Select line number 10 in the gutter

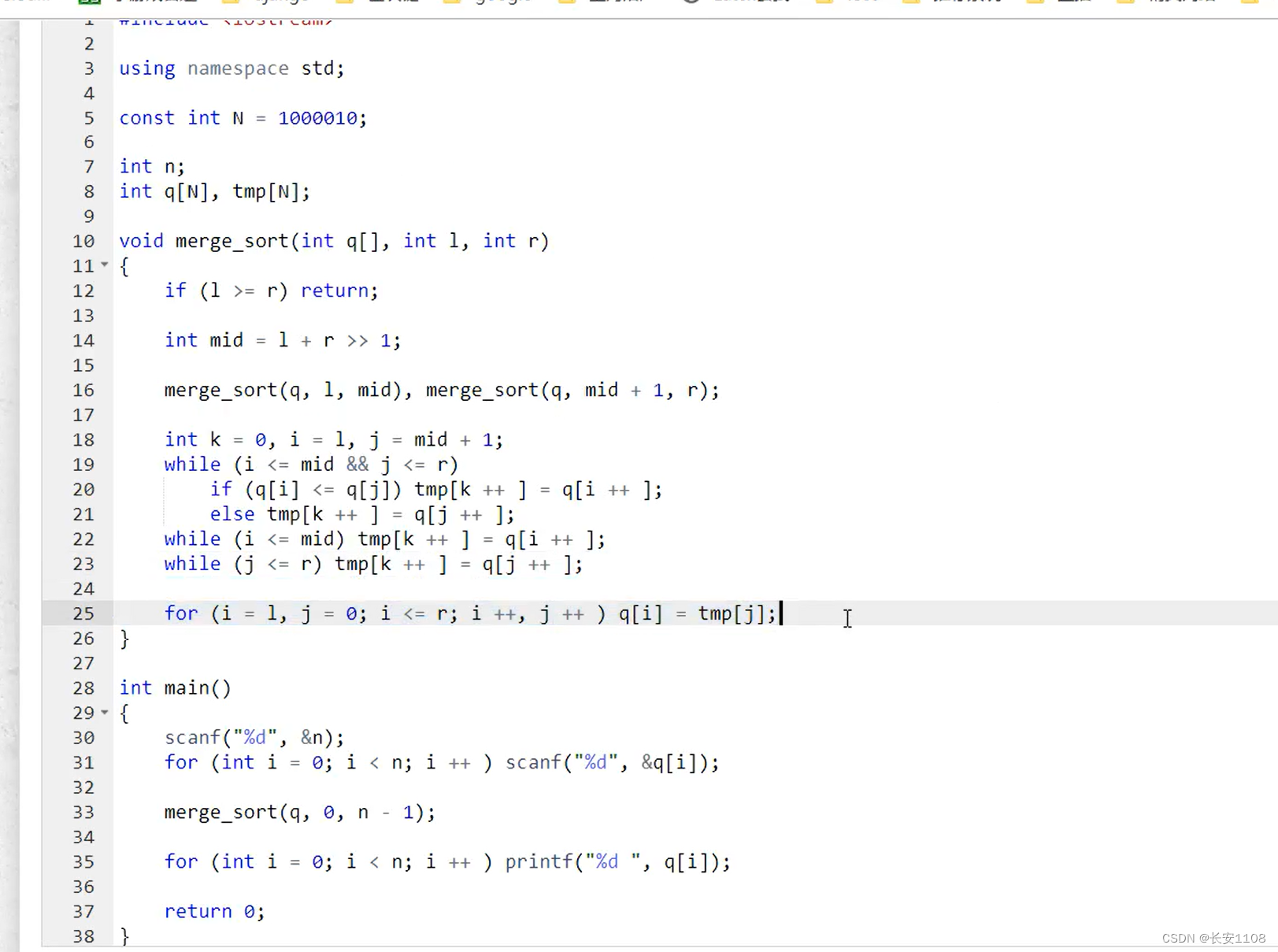[x=83, y=241]
